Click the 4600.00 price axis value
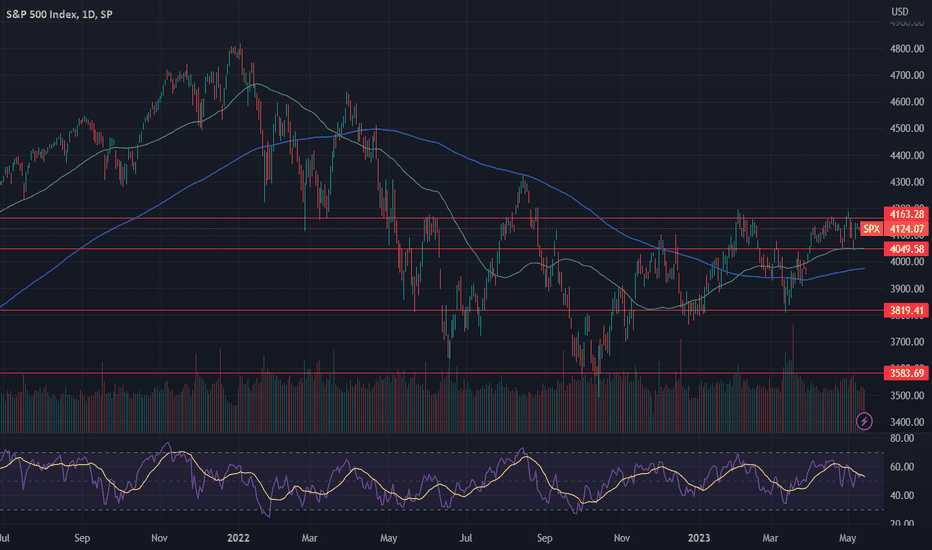932x550 pixels. [907, 102]
